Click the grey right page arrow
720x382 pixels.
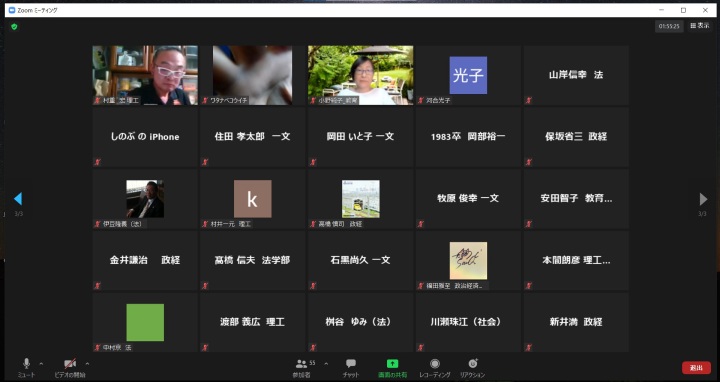click(x=703, y=199)
